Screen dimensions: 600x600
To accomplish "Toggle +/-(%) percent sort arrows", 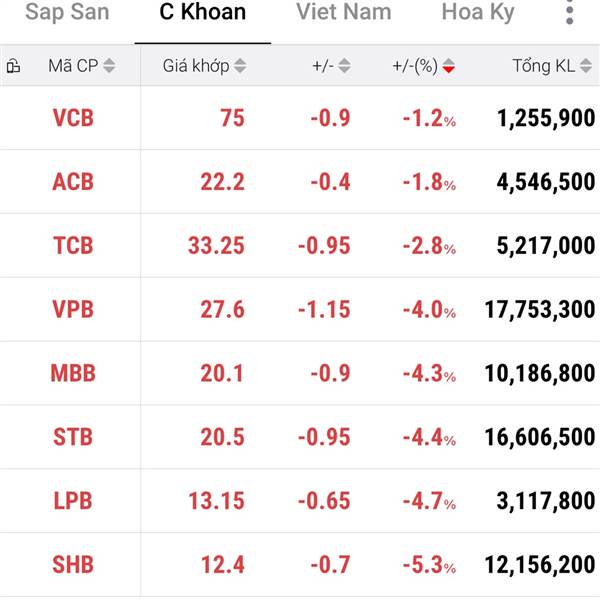I will 448,67.
